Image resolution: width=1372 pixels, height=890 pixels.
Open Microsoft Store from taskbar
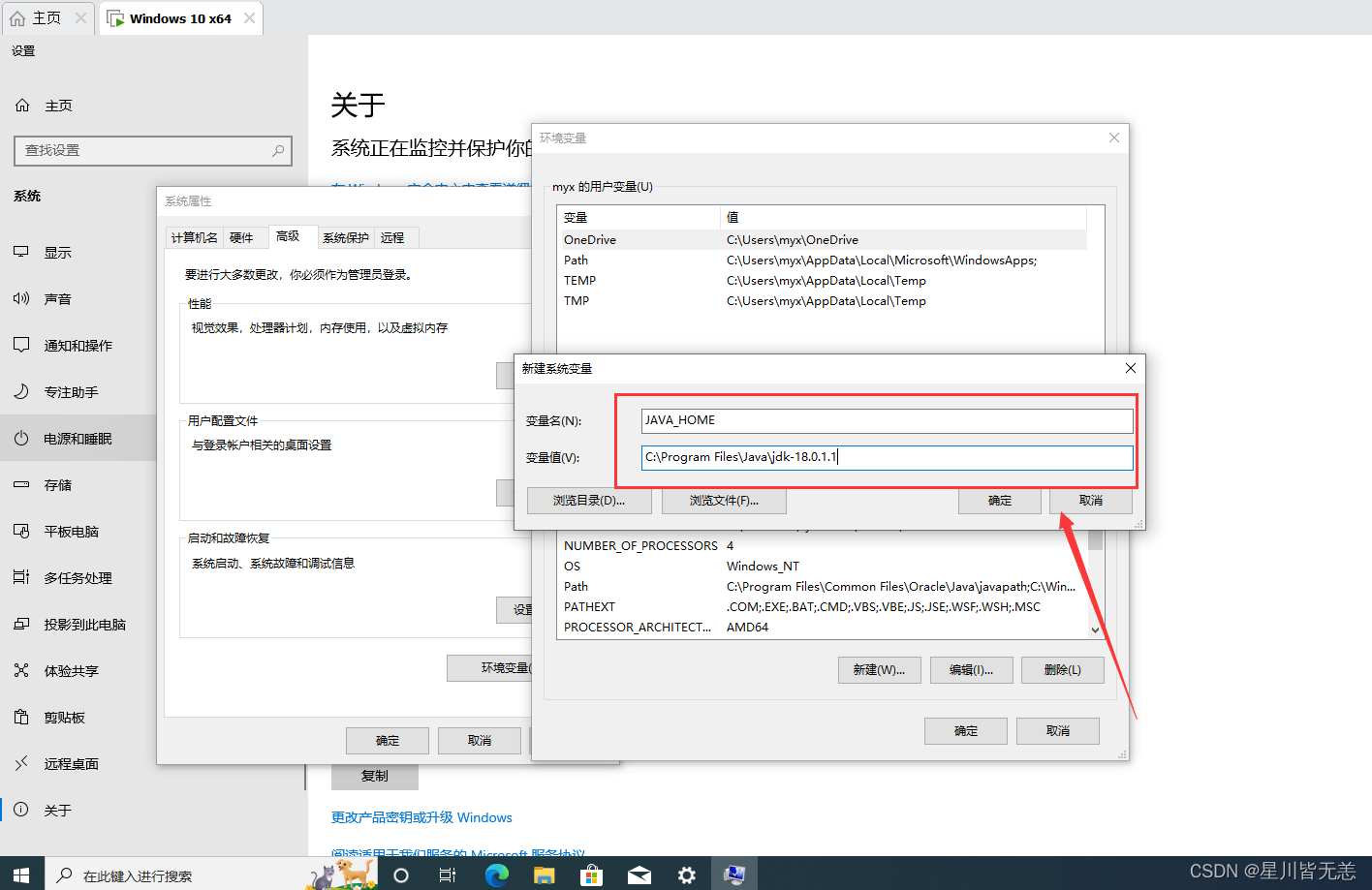click(591, 875)
